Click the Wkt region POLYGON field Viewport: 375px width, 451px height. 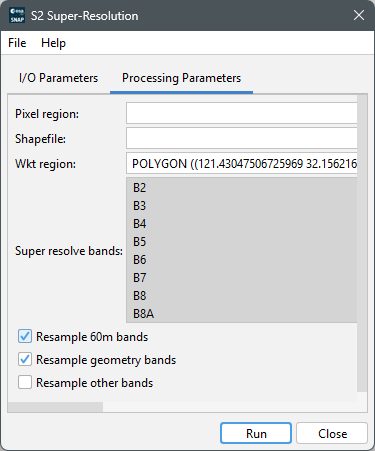point(241,163)
